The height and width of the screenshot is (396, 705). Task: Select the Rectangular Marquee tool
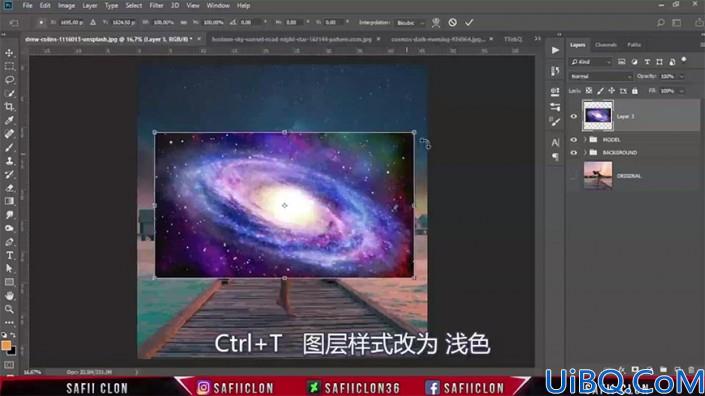(9, 67)
